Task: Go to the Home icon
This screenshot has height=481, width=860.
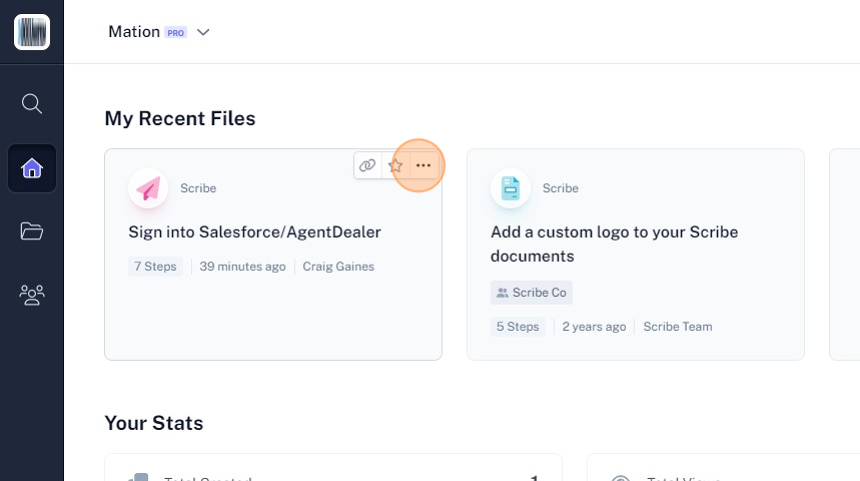Action: tap(32, 168)
